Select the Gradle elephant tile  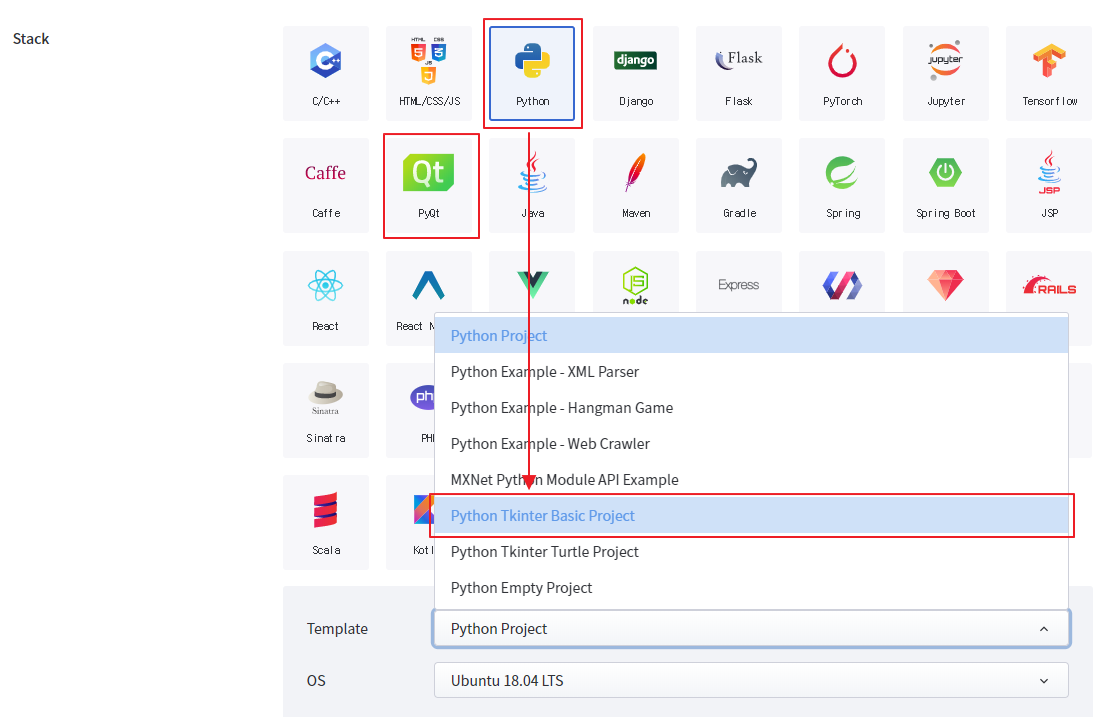[x=739, y=186]
